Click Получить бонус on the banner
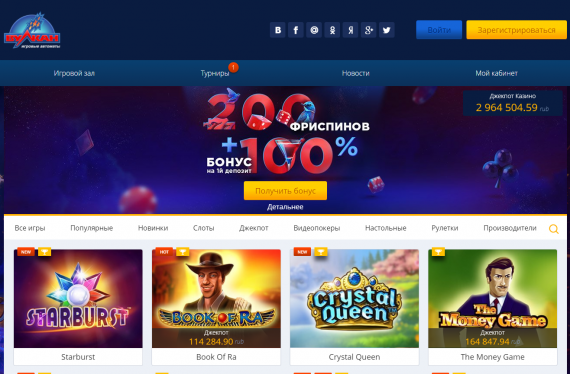 [285, 190]
